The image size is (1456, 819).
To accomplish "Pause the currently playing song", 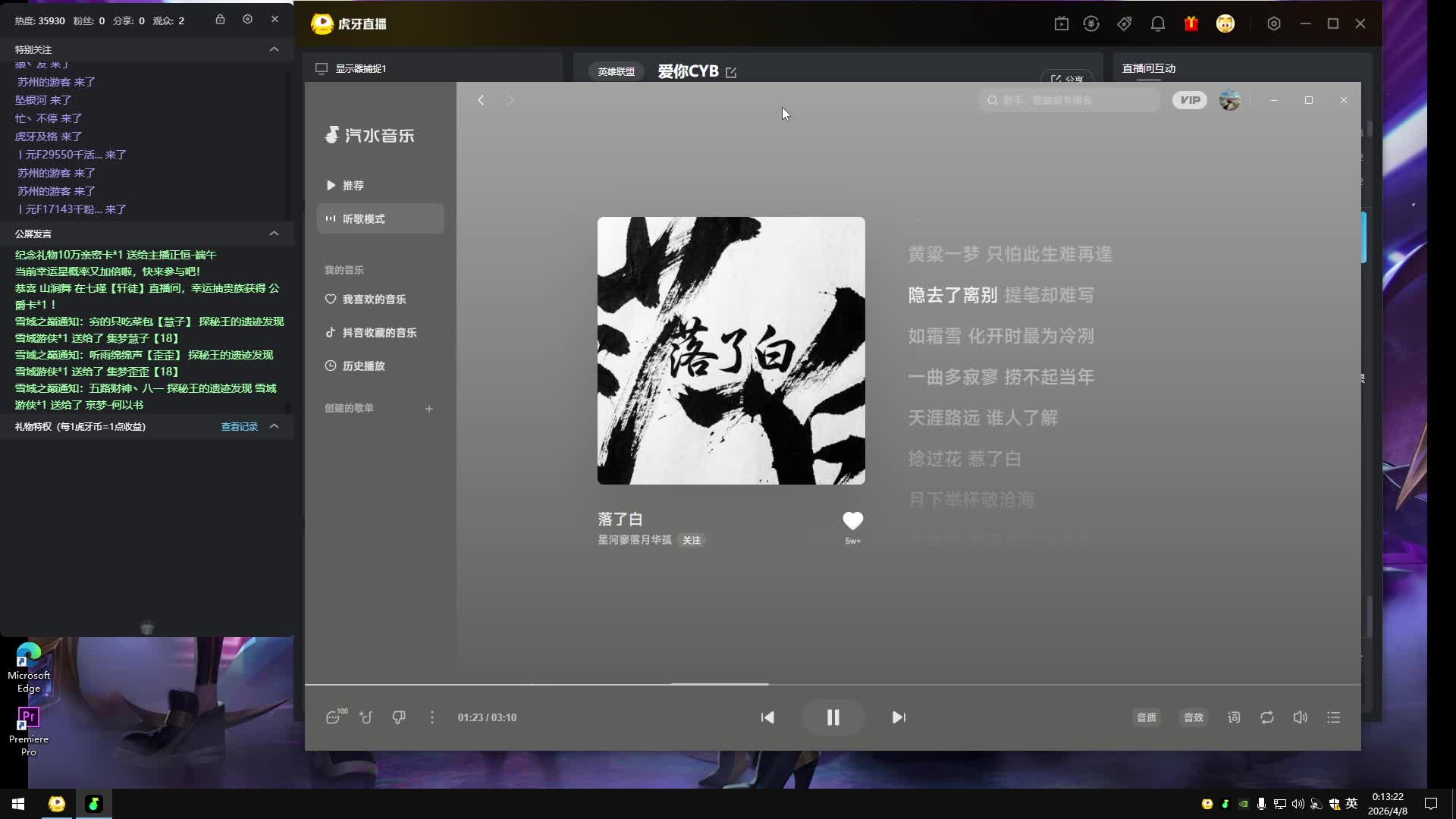I will click(x=833, y=717).
